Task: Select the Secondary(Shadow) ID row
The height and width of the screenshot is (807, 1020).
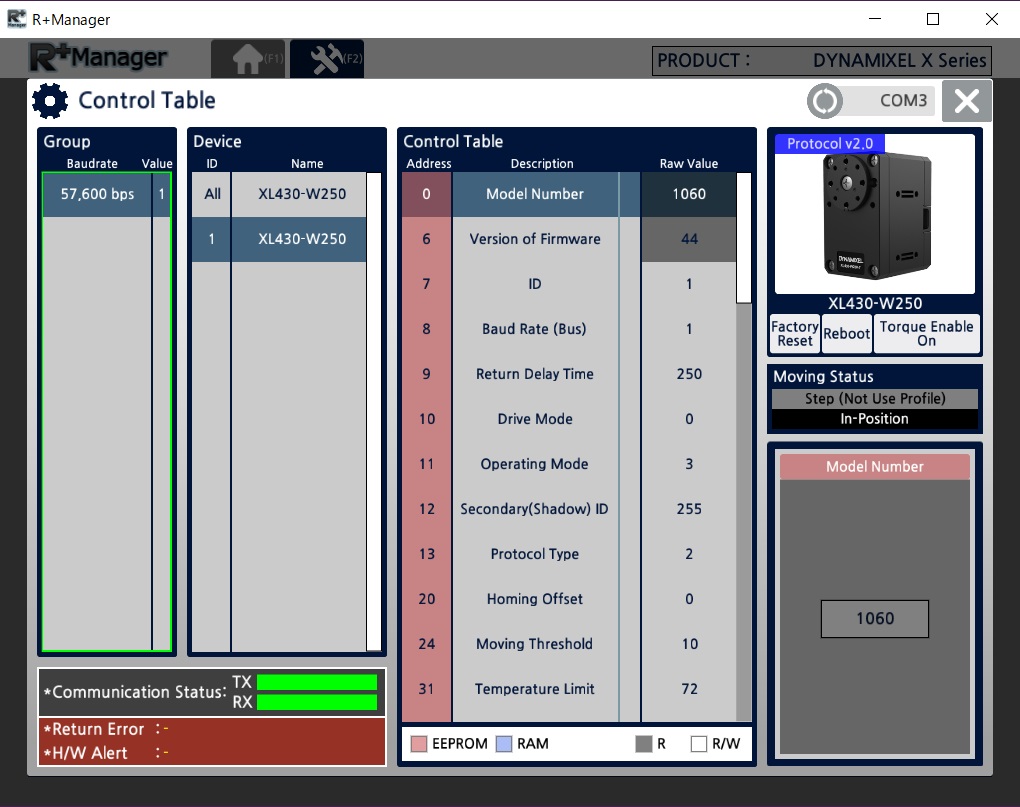Action: pos(569,509)
